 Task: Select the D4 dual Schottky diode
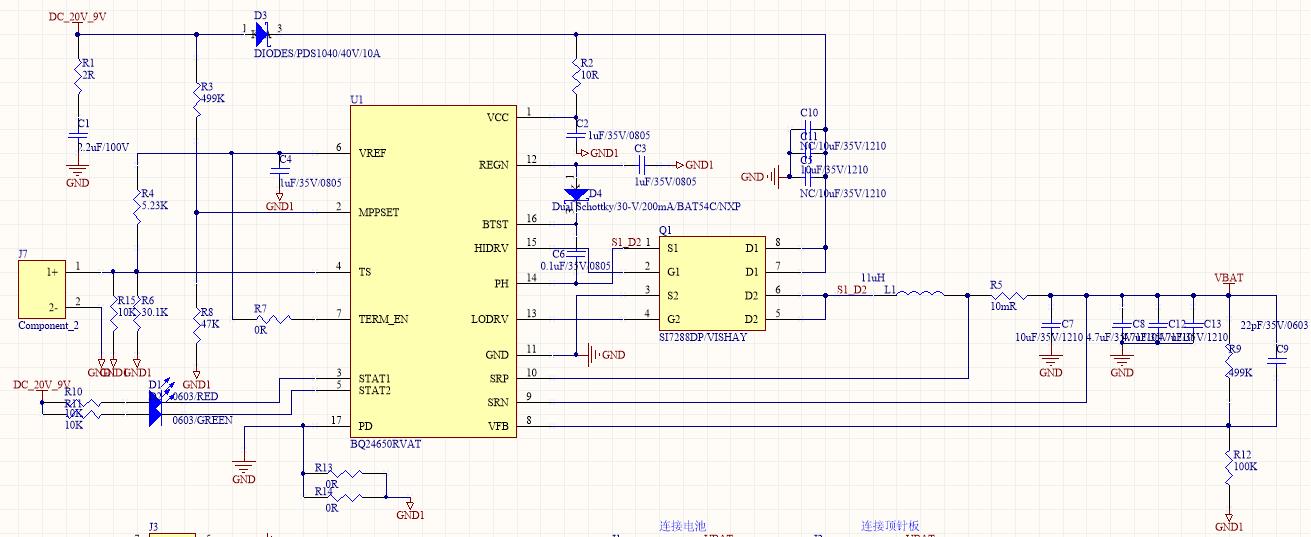(x=576, y=194)
